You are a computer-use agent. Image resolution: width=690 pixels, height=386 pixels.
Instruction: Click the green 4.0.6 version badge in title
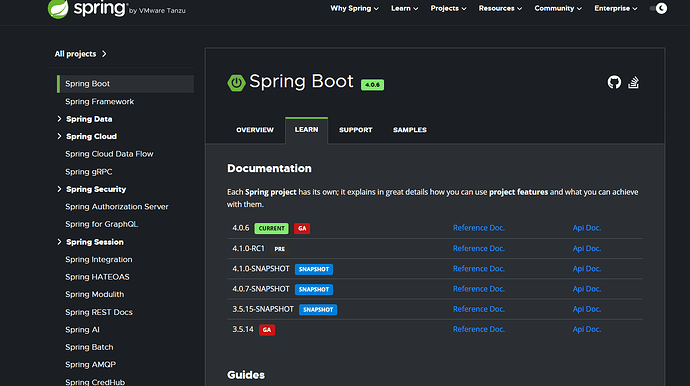click(372, 85)
